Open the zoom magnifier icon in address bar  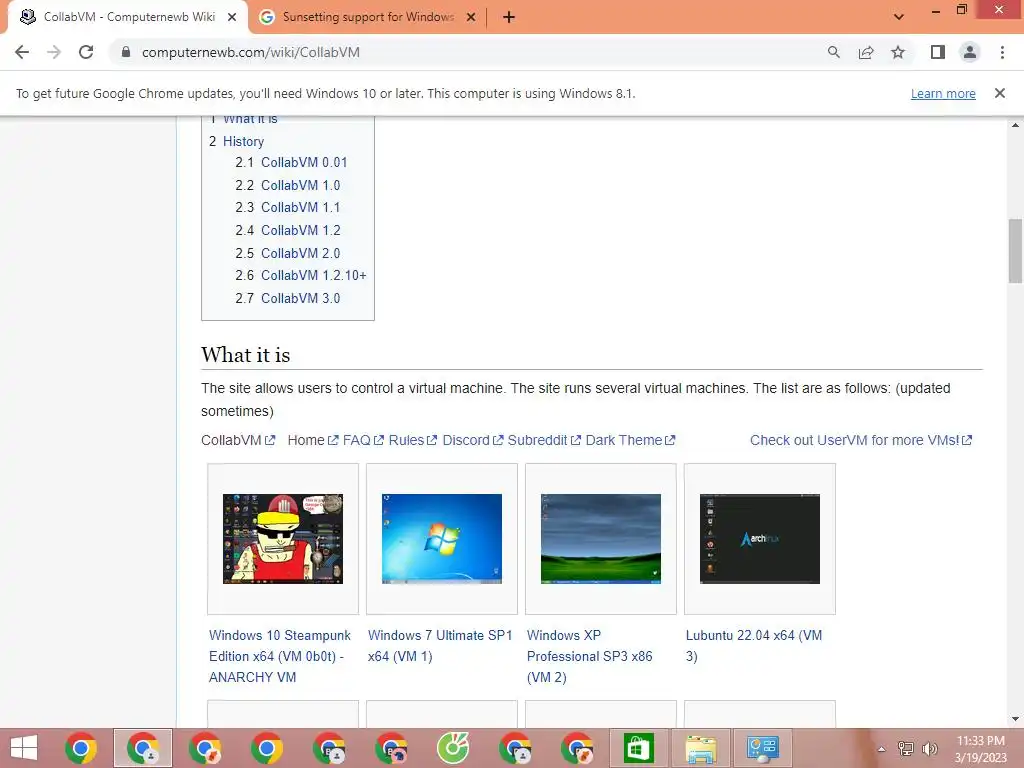tap(833, 52)
